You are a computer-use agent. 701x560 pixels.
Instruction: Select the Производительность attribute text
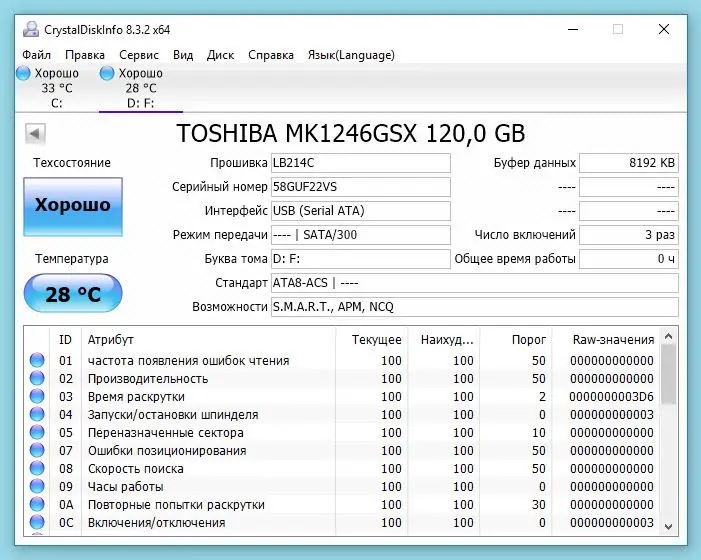148,379
